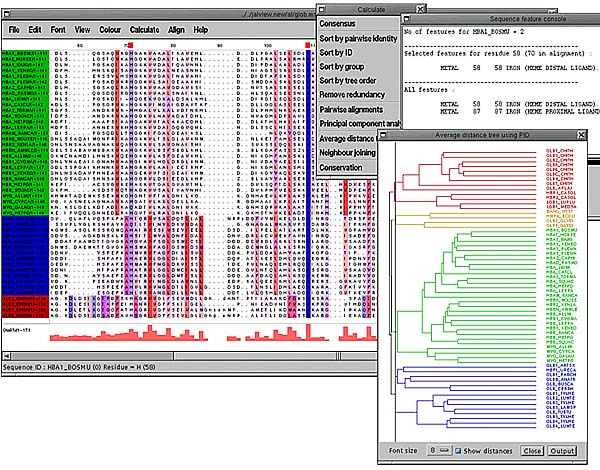Open the File menu
Viewport: 600px width, 470px height.
point(12,30)
